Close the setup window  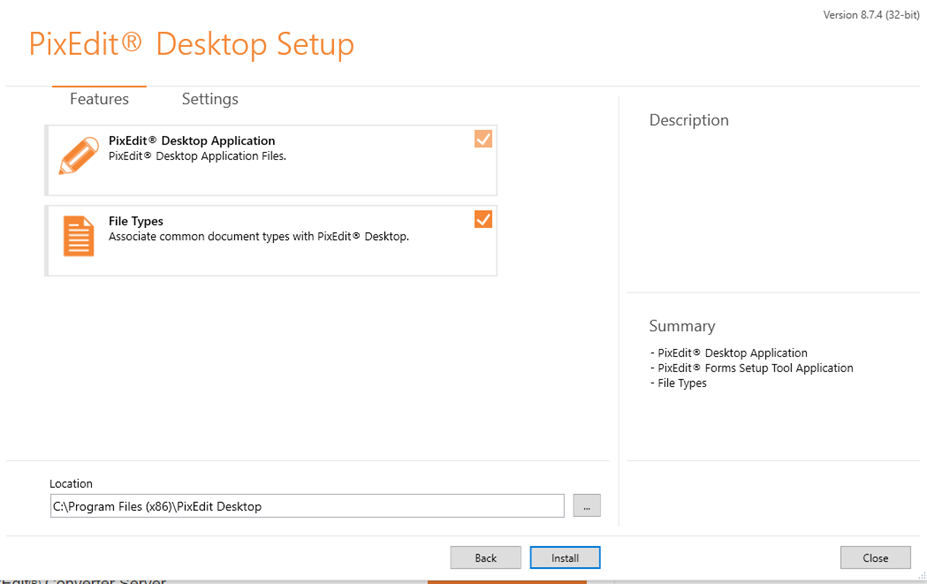[x=875, y=557]
